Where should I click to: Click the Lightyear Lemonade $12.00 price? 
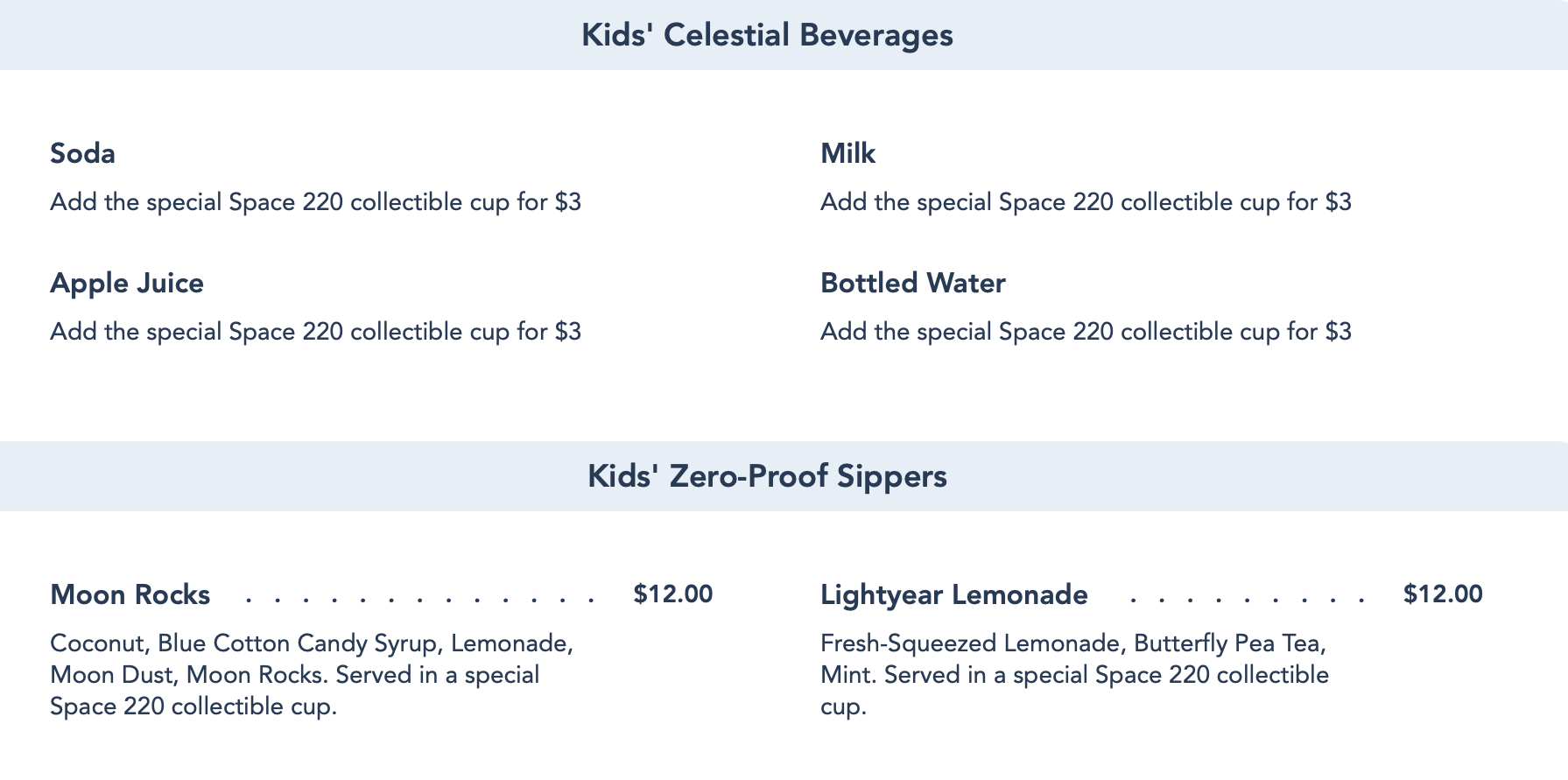(1442, 594)
